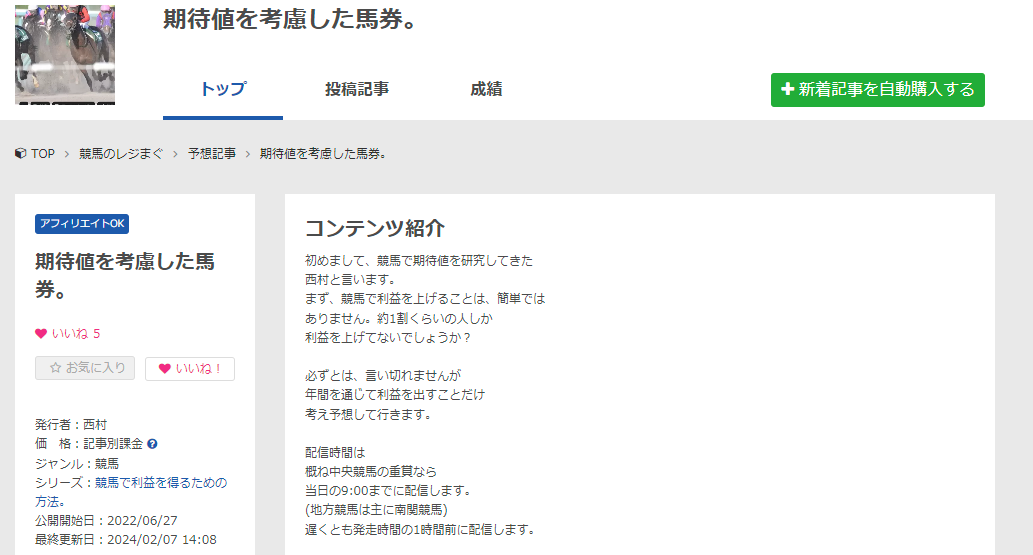Click the green 新着記事を自動購入する button

tap(877, 90)
